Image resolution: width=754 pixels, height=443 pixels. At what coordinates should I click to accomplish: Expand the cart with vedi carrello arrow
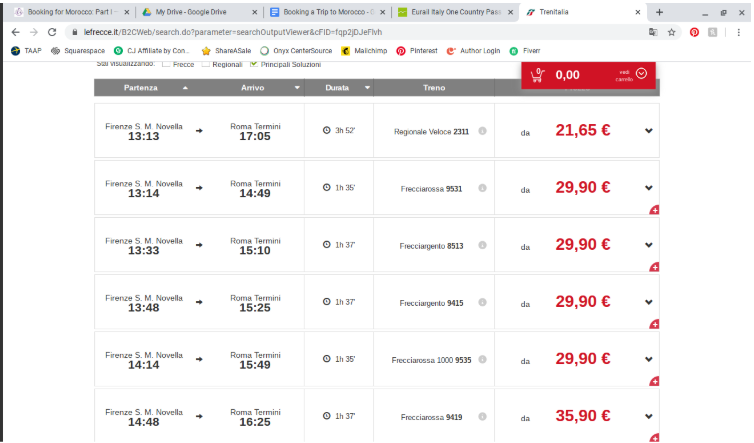pos(641,74)
